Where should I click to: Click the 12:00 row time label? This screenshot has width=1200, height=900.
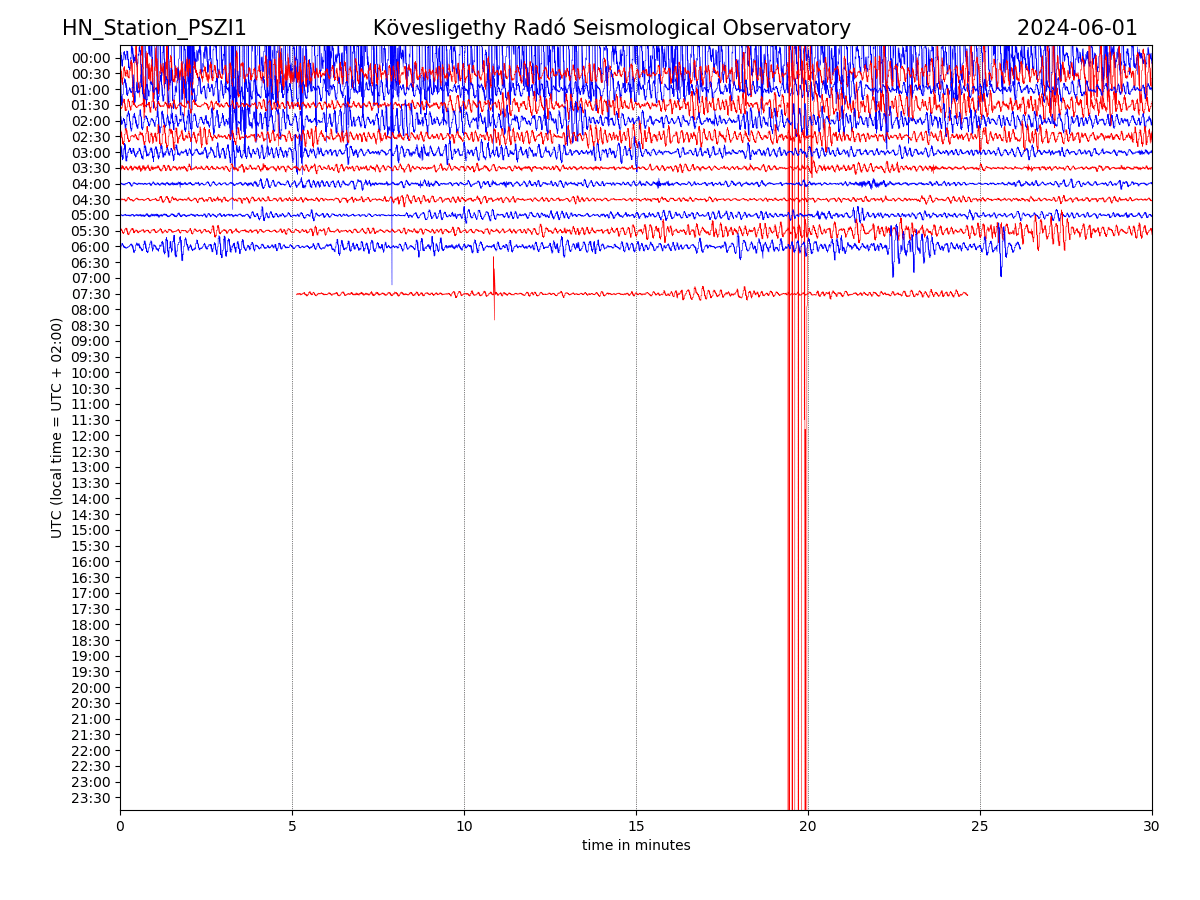90,436
